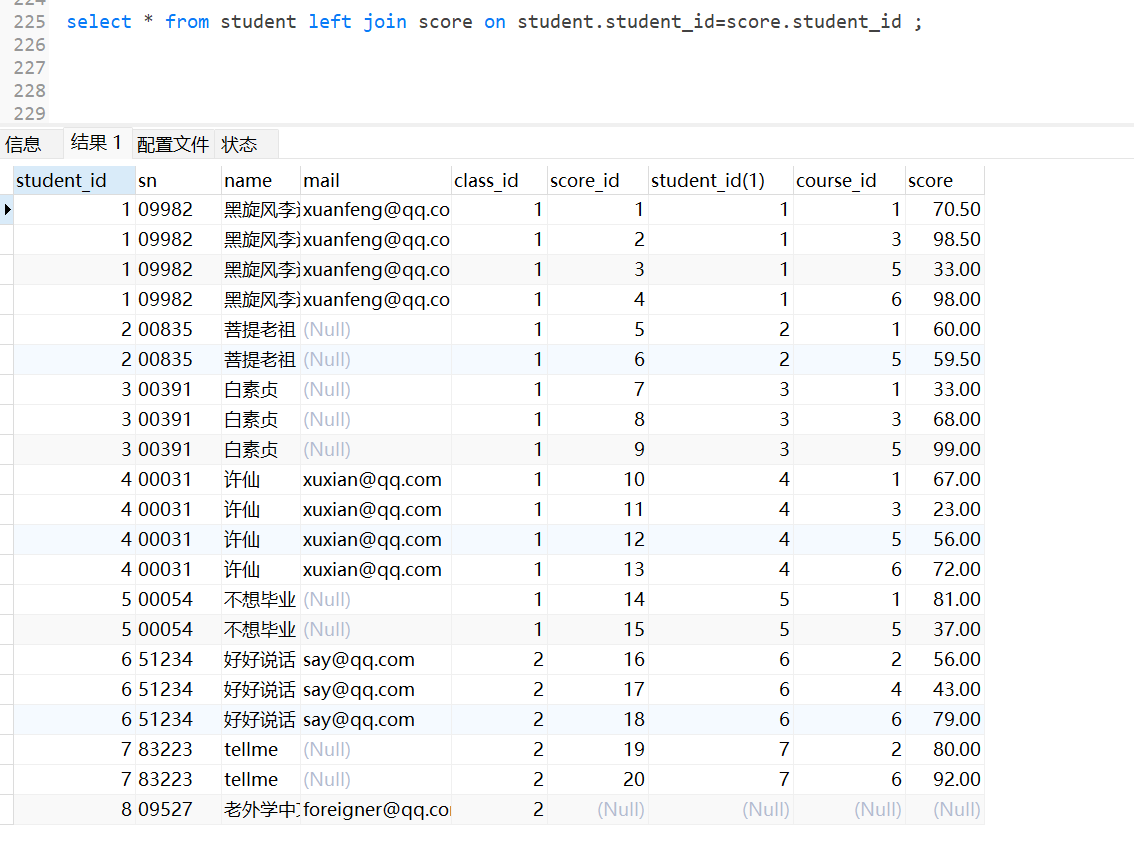
Task: Select the score cell 81.00
Action: pyautogui.click(x=945, y=600)
